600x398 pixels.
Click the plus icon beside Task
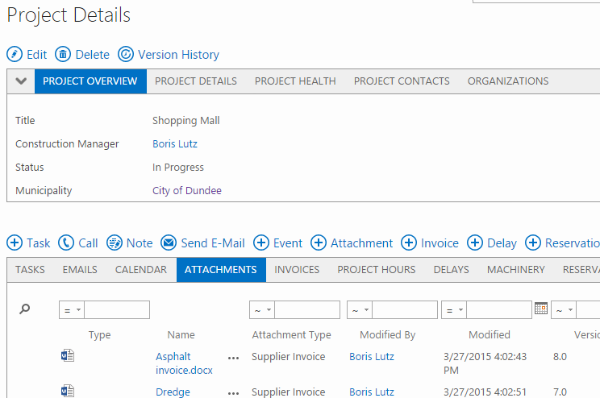[x=15, y=243]
